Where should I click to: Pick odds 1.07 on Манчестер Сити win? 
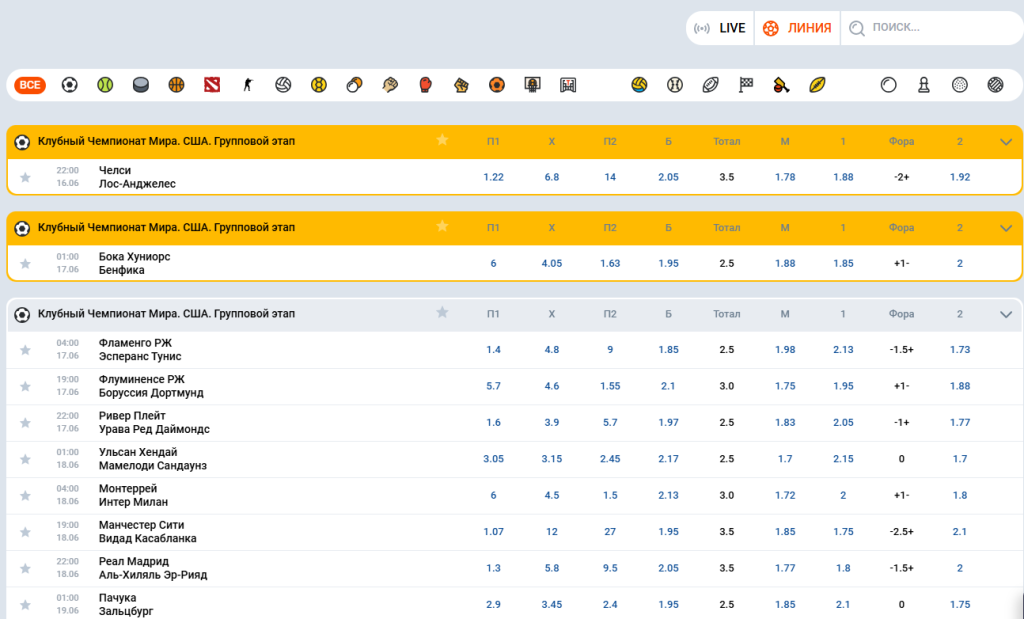493,532
